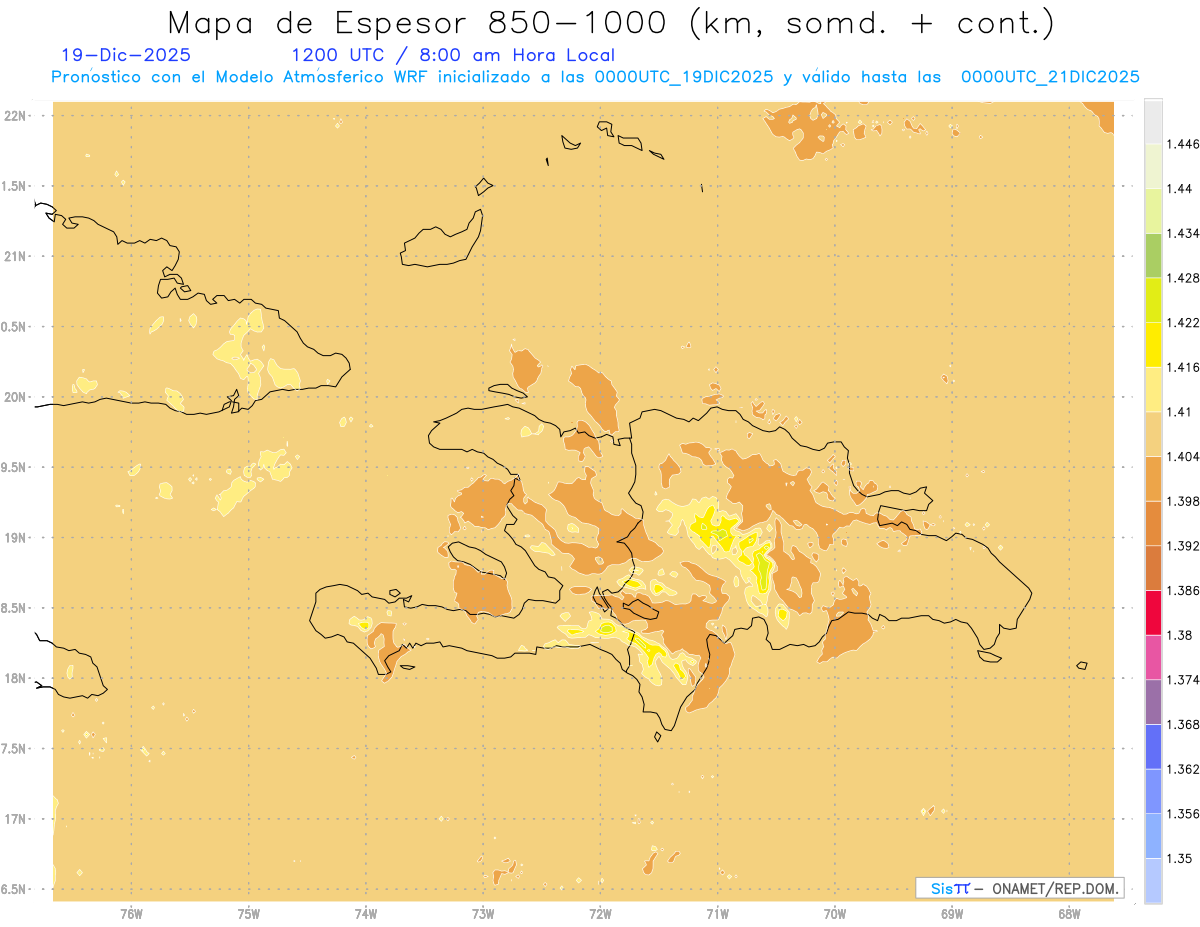Click the bright yellow swatch between 1.416 and 1.422
The image size is (1200, 927).
1153,345
